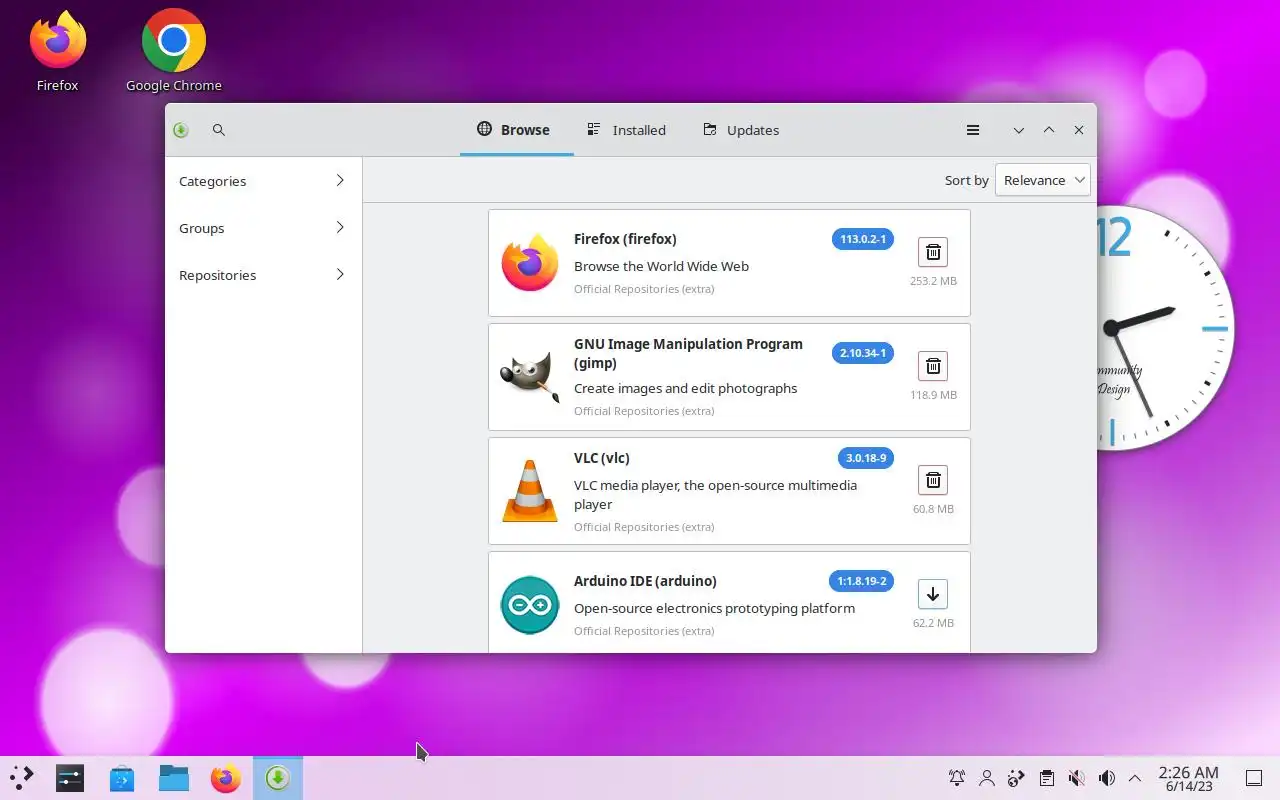Remove GIMP using its trash button

point(933,366)
